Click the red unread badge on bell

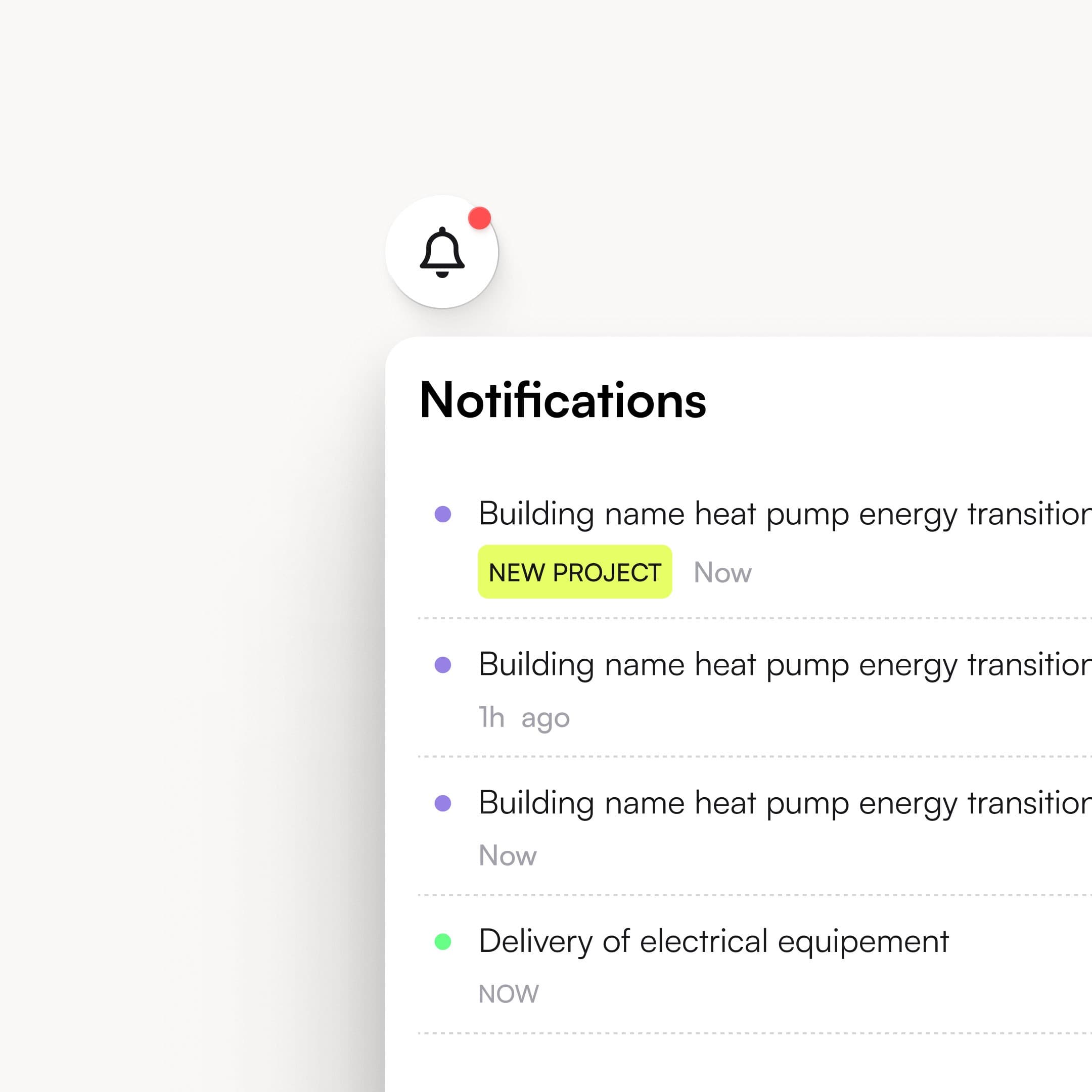(x=479, y=218)
